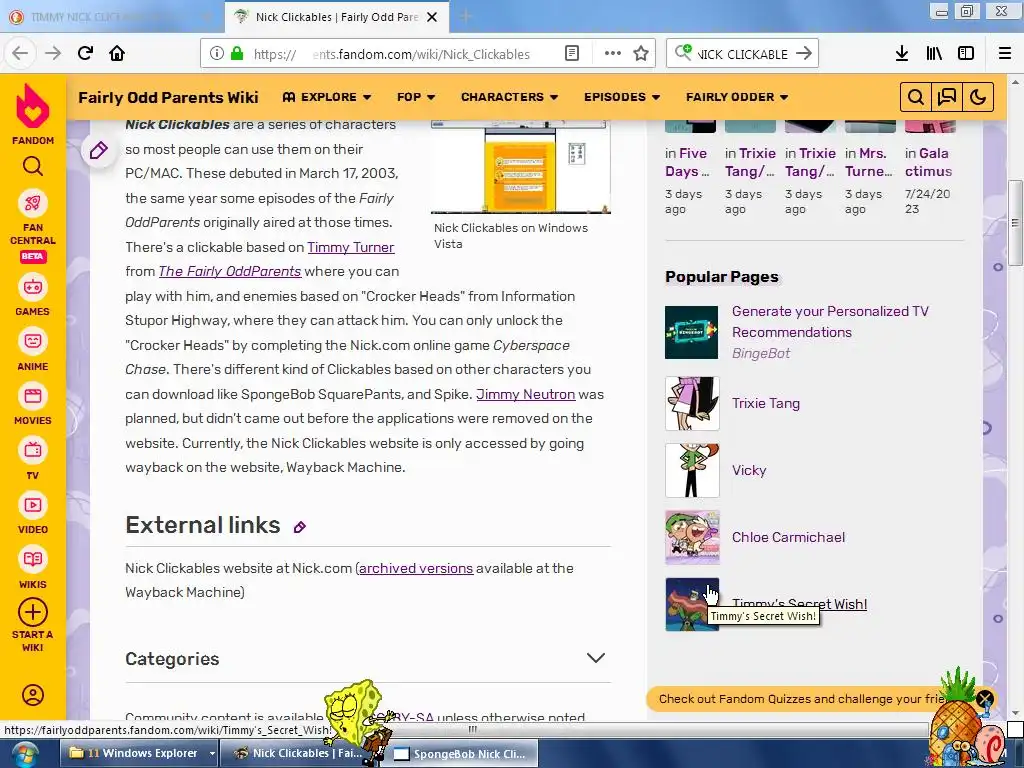Viewport: 1024px width, 768px height.
Task: Open Movies section in Fandom sidebar
Action: click(x=33, y=405)
